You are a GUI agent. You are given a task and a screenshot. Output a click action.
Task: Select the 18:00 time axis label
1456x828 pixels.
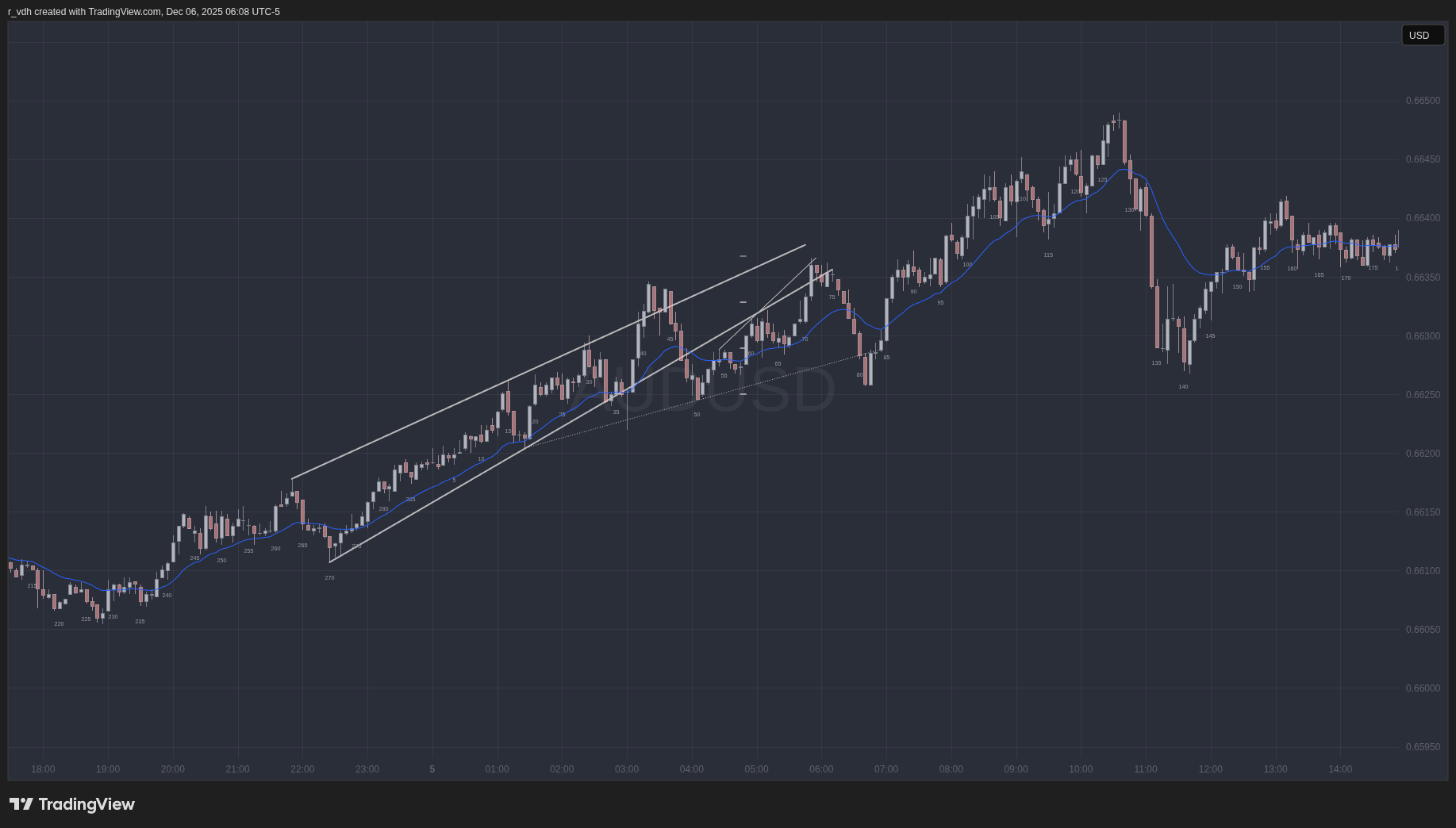(43, 769)
